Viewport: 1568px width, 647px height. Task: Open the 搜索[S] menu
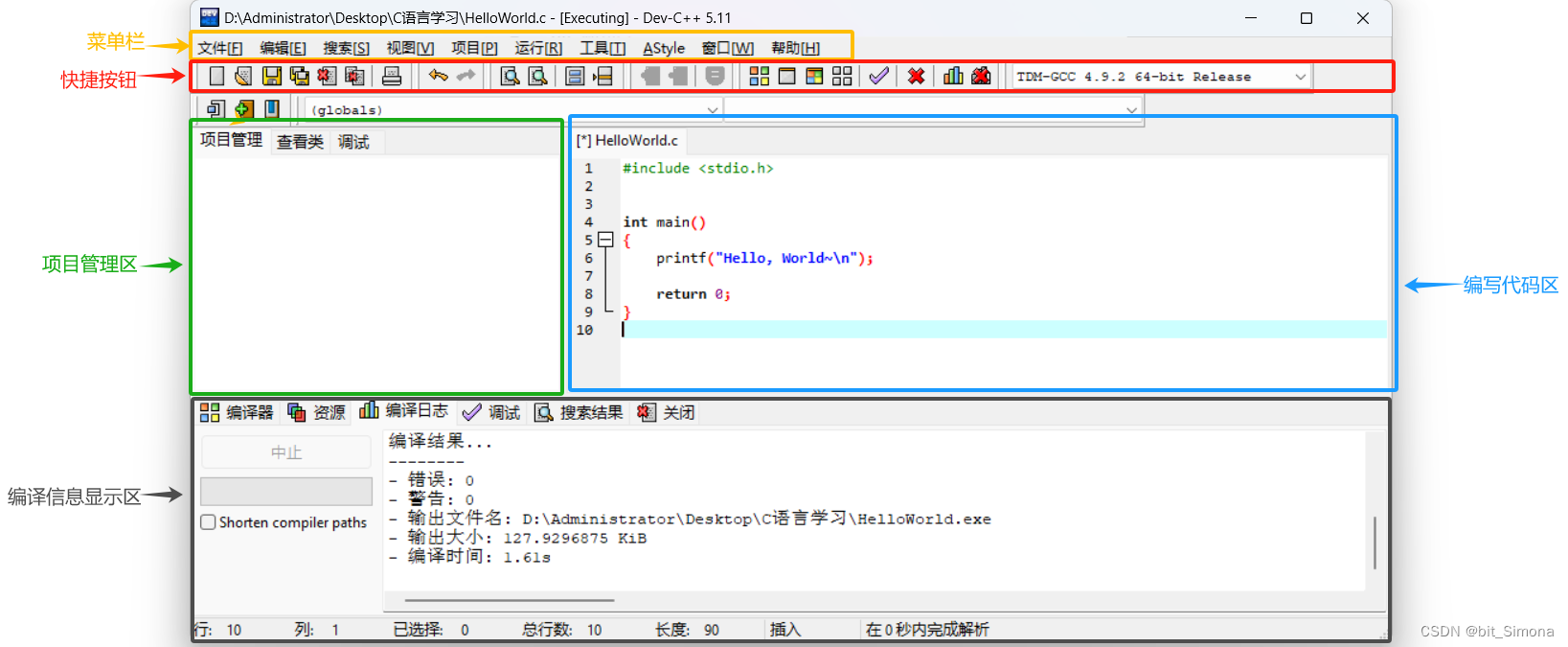(x=346, y=48)
